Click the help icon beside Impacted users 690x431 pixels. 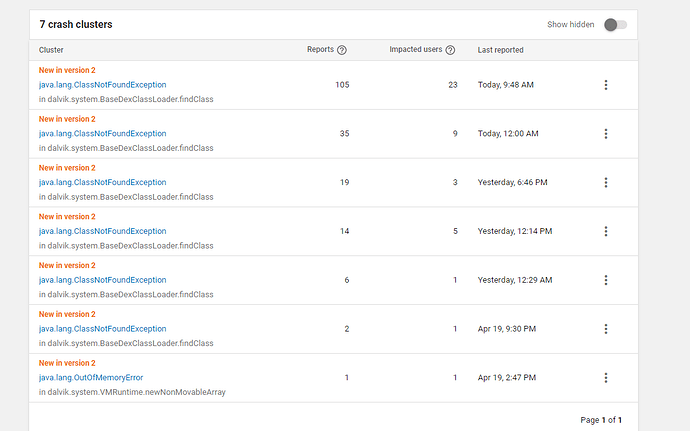(450, 50)
